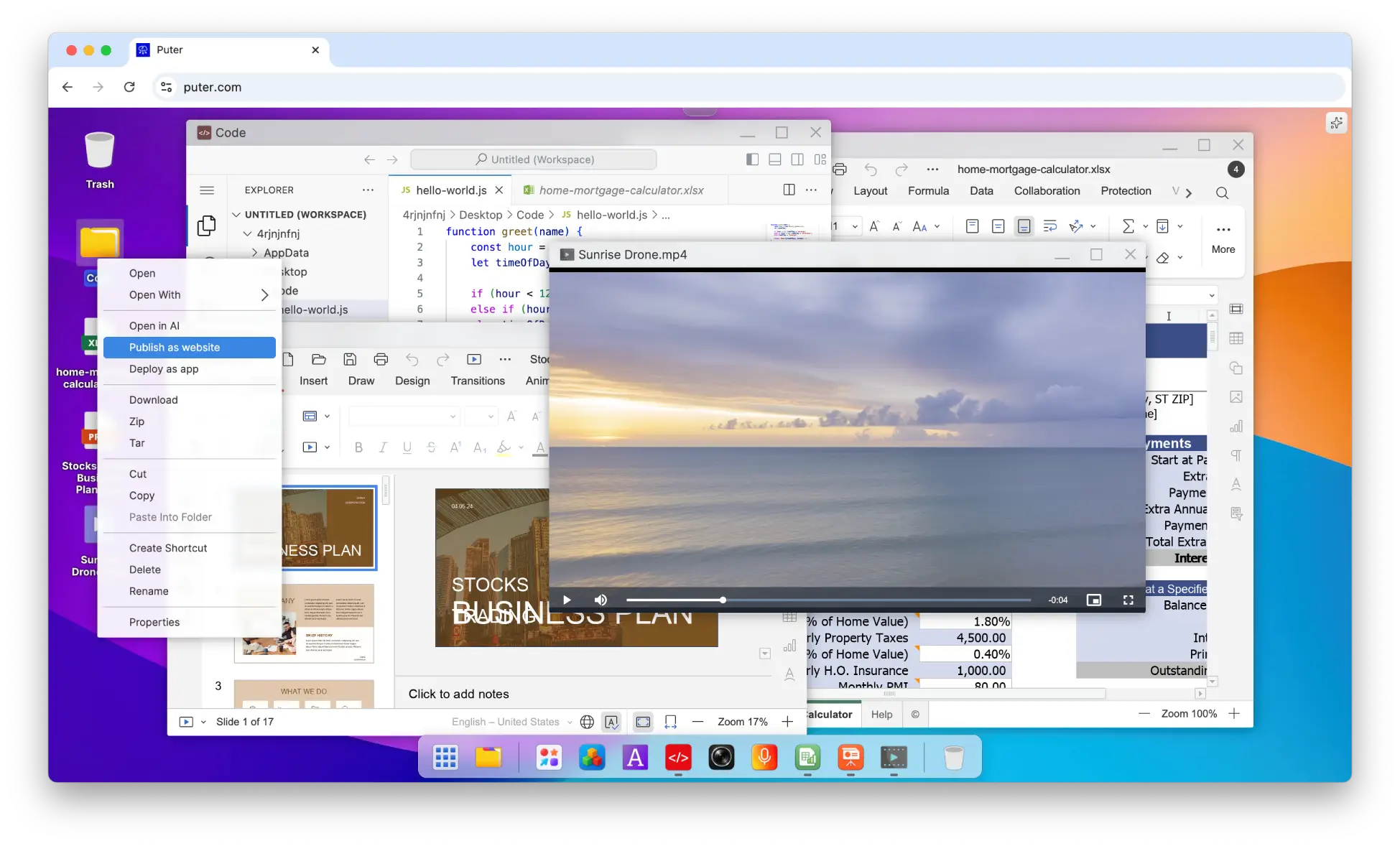Screen dimensions: 1400x846
Task: Click the globe language icon in presentation status bar
Action: (587, 722)
